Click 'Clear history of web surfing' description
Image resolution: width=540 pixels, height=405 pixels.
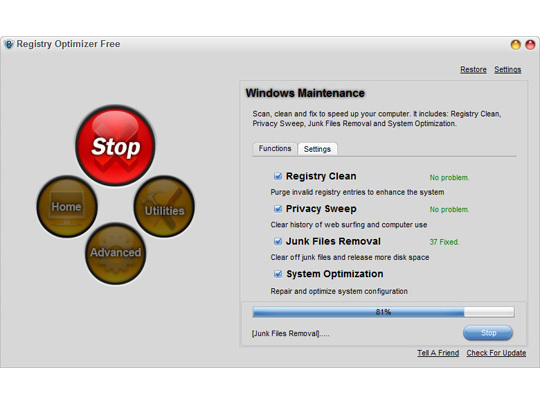tap(349, 225)
